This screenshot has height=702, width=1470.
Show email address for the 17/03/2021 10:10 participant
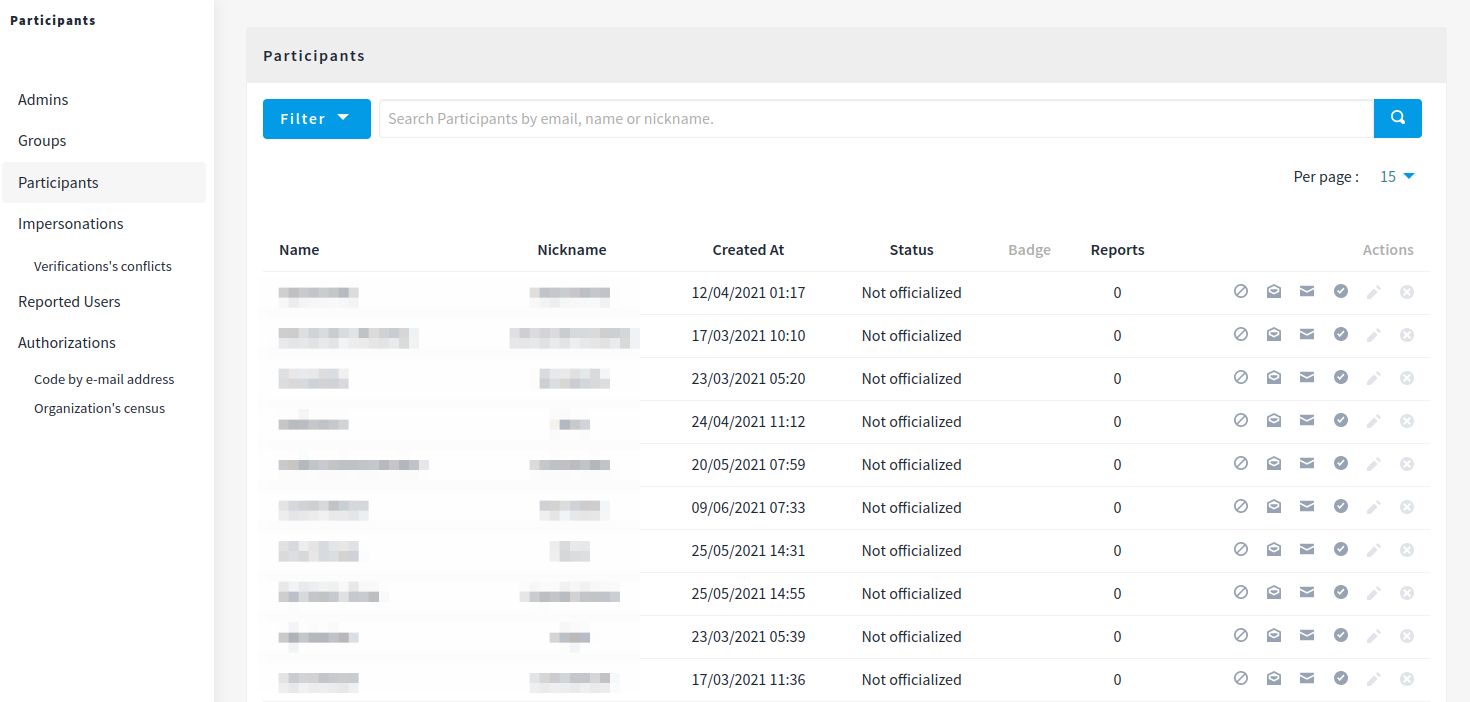click(1274, 335)
